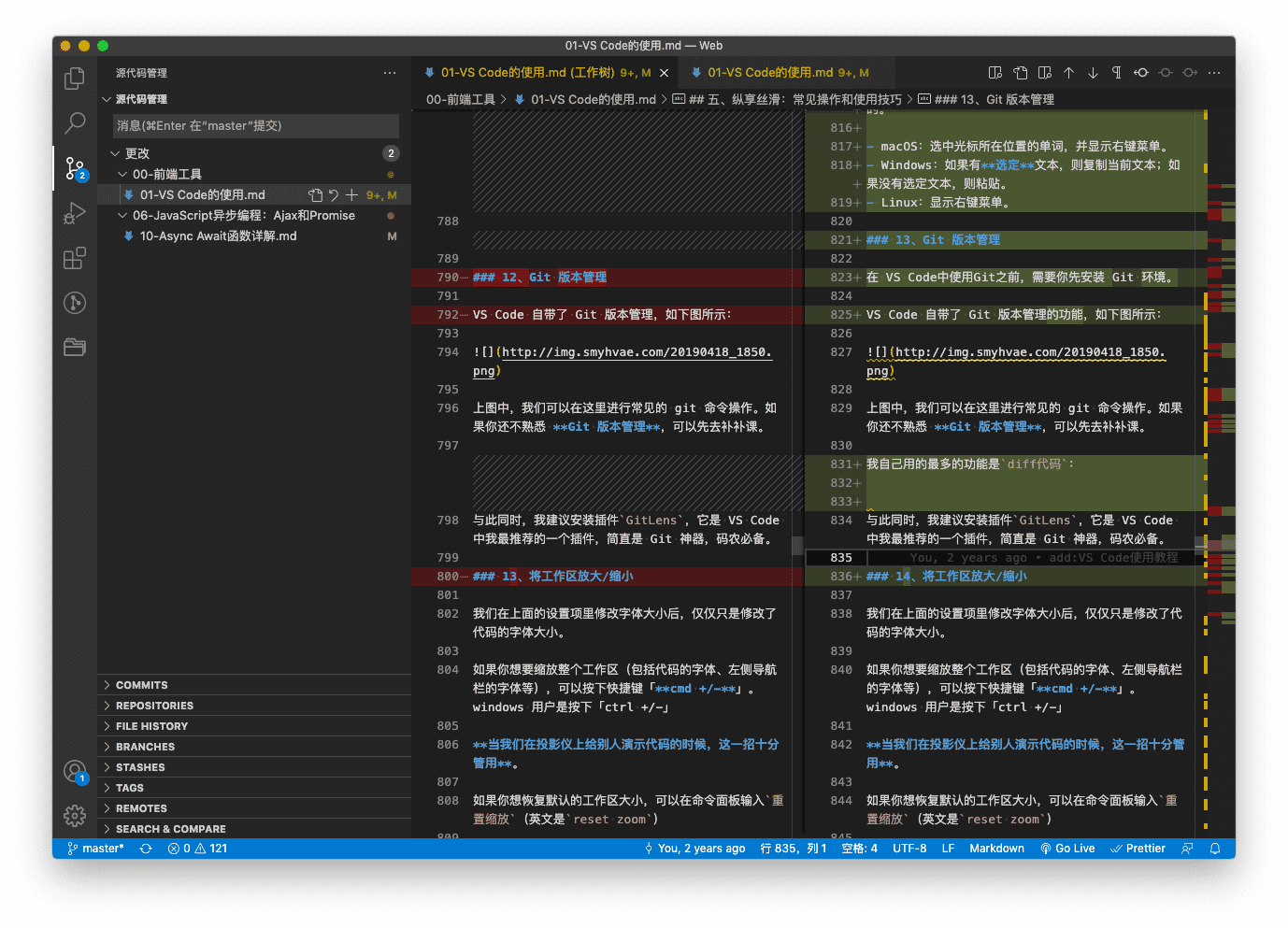Collapse the 00-前端工具 folder

point(254,175)
